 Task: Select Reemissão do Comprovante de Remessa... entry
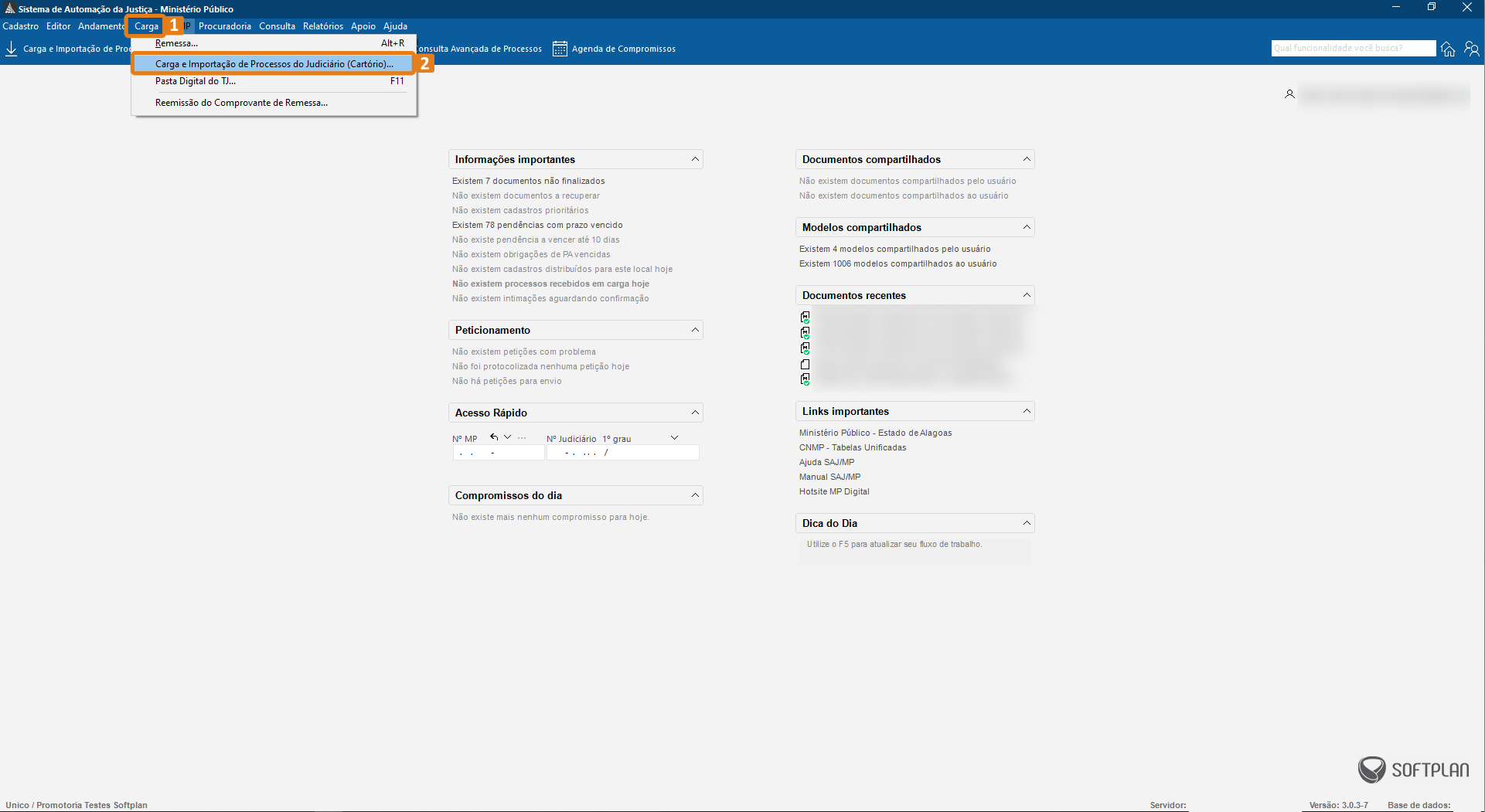274,103
